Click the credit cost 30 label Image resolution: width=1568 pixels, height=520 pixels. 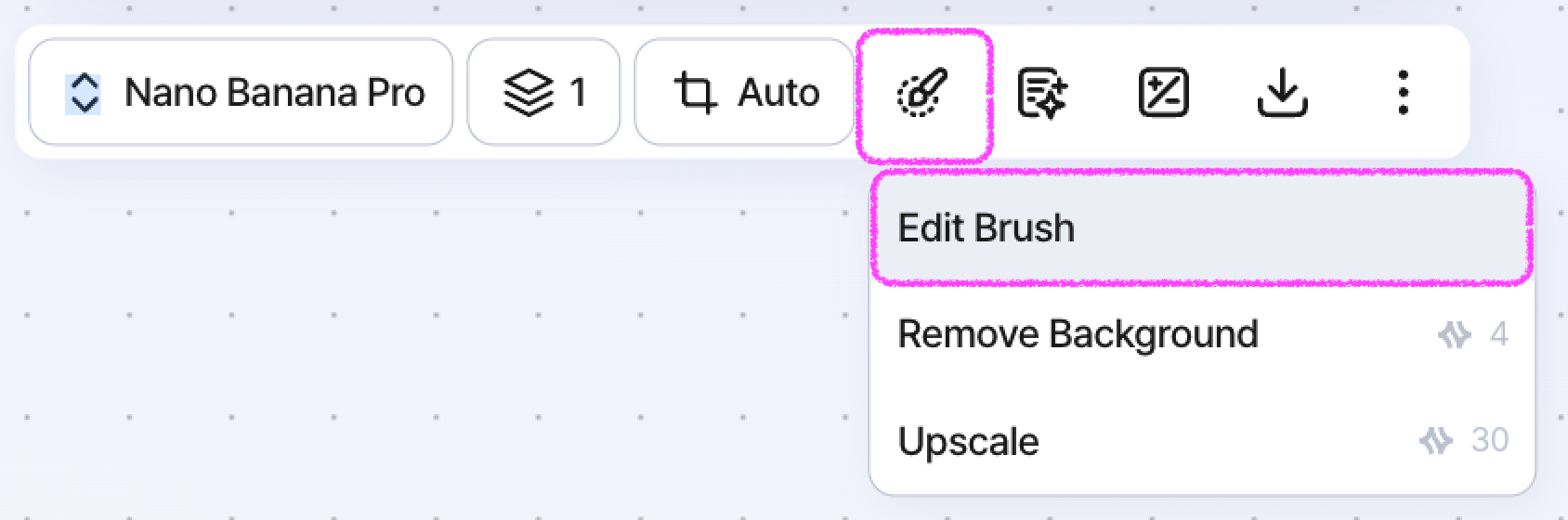click(x=1490, y=439)
